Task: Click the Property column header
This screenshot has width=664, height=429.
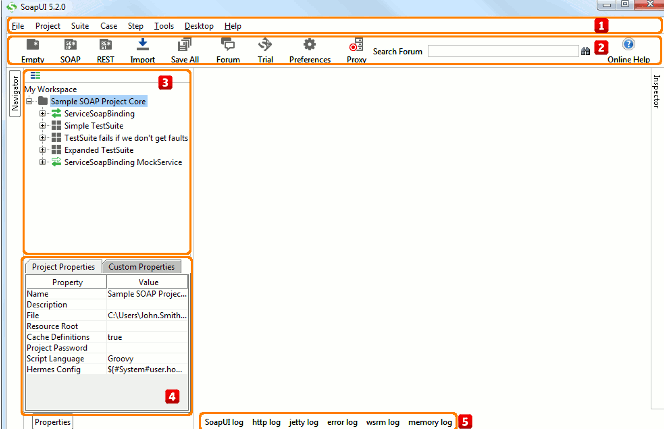Action: coord(66,282)
